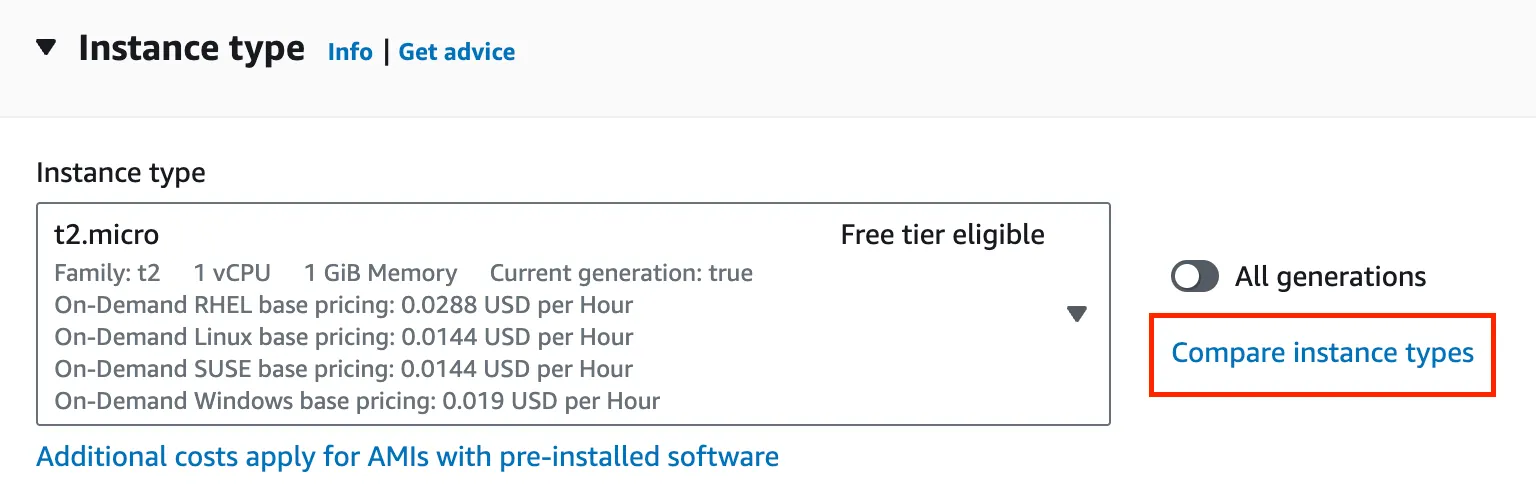Open the instance type dropdown arrow
Viewport: 1536px width, 502px height.
tap(1076, 314)
